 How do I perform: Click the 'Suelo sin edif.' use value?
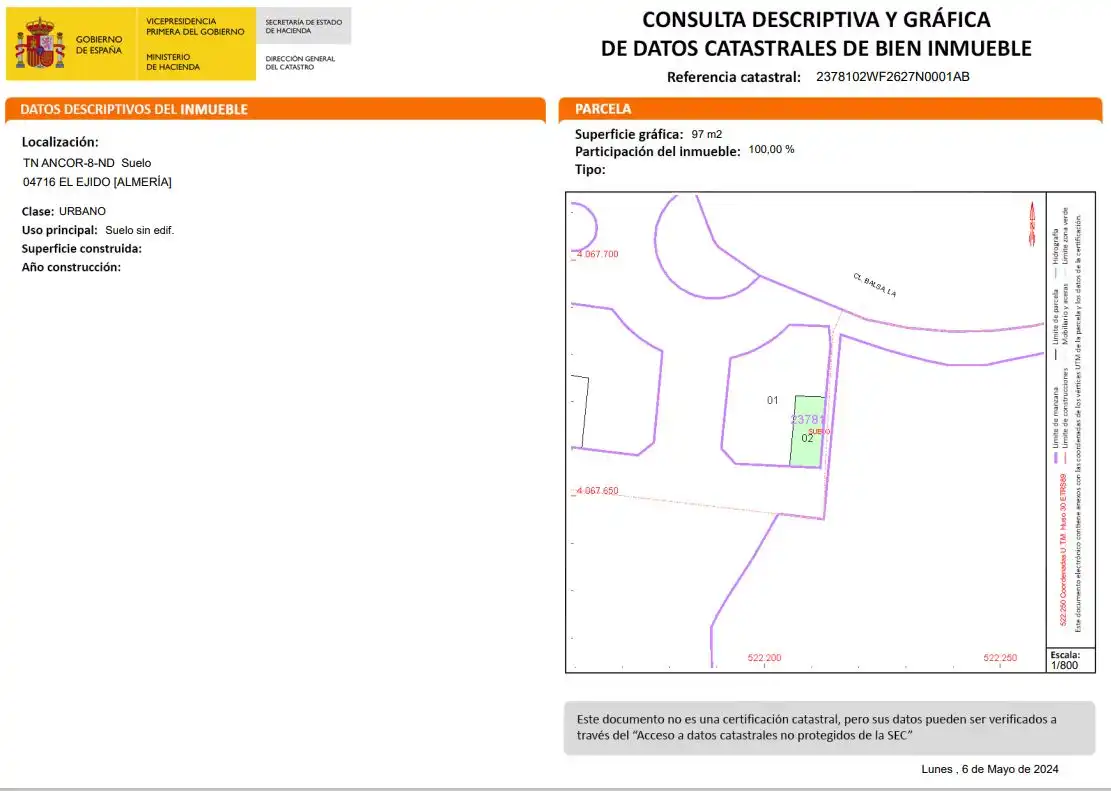point(140,230)
